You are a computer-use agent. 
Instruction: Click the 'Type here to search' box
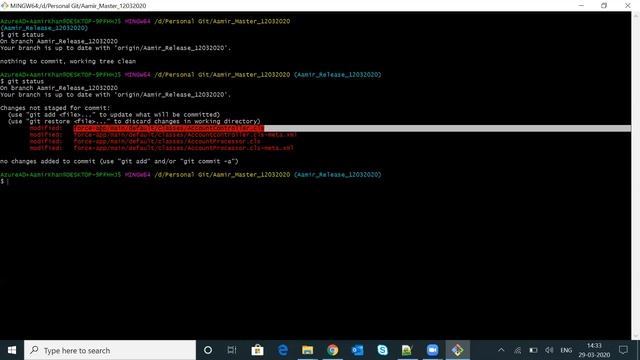coord(110,350)
